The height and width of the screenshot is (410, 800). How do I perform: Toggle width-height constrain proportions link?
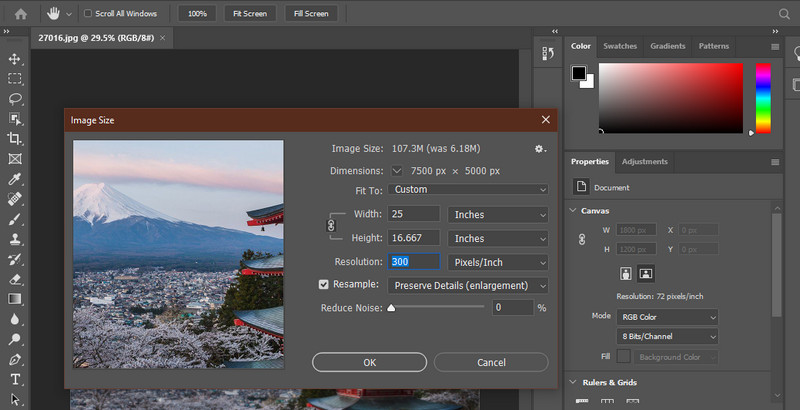(x=332, y=227)
